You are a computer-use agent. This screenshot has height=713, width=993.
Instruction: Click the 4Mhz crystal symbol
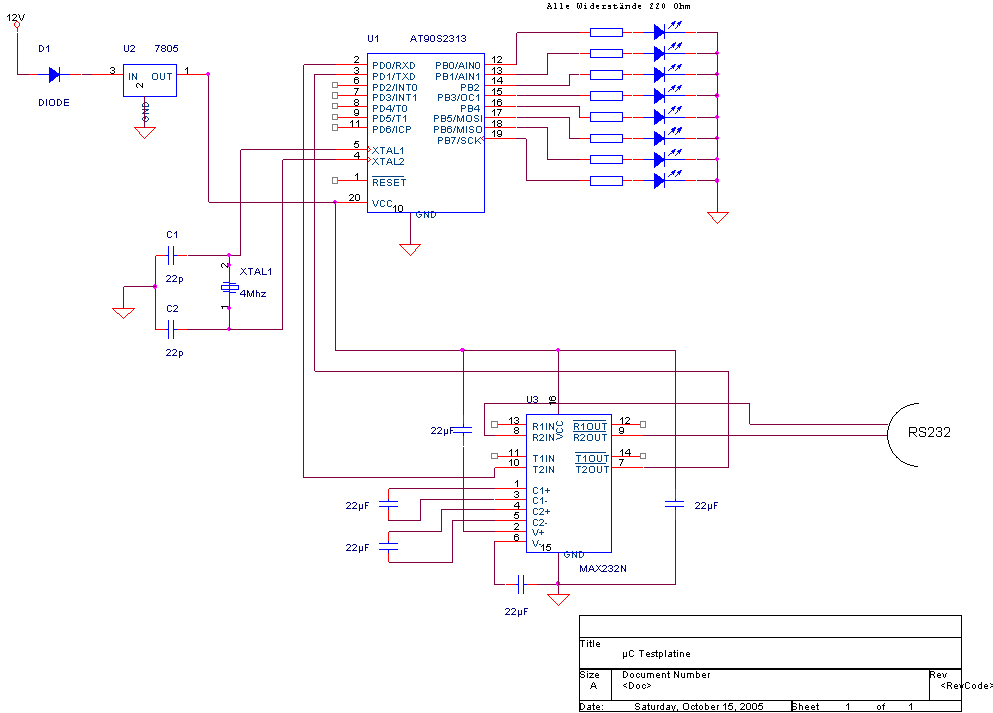[229, 287]
